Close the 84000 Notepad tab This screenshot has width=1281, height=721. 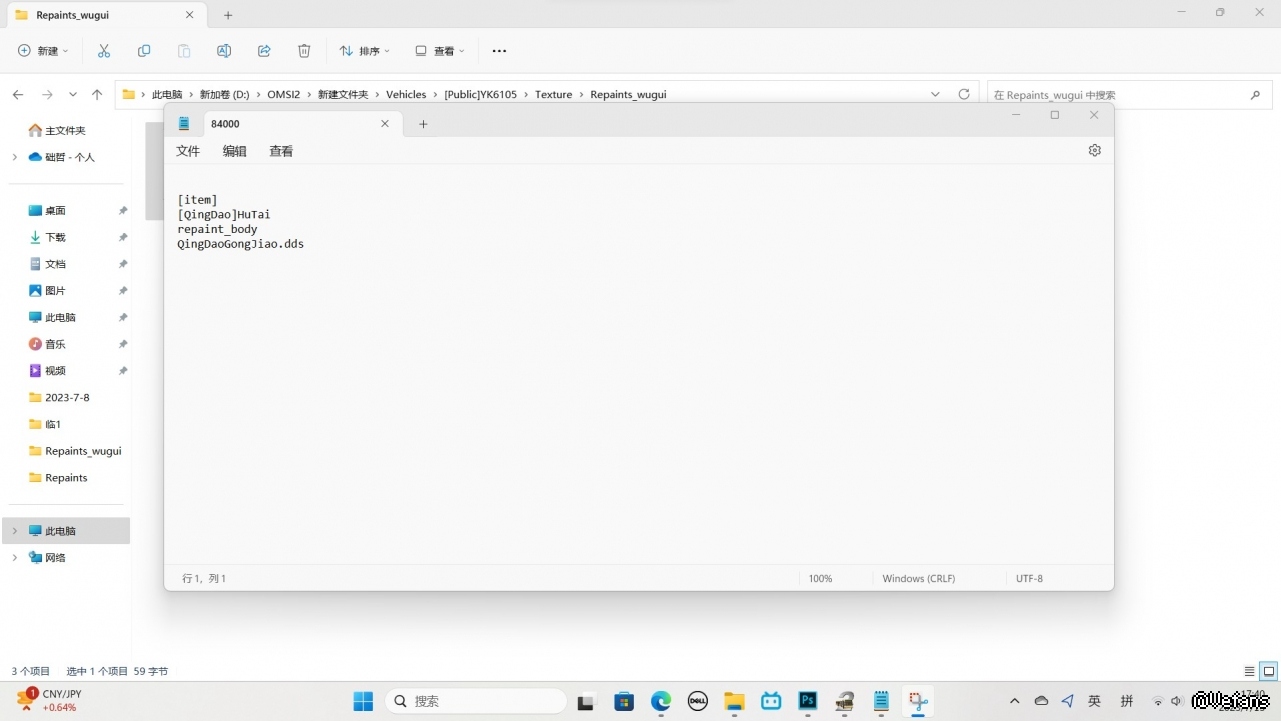pyautogui.click(x=385, y=124)
